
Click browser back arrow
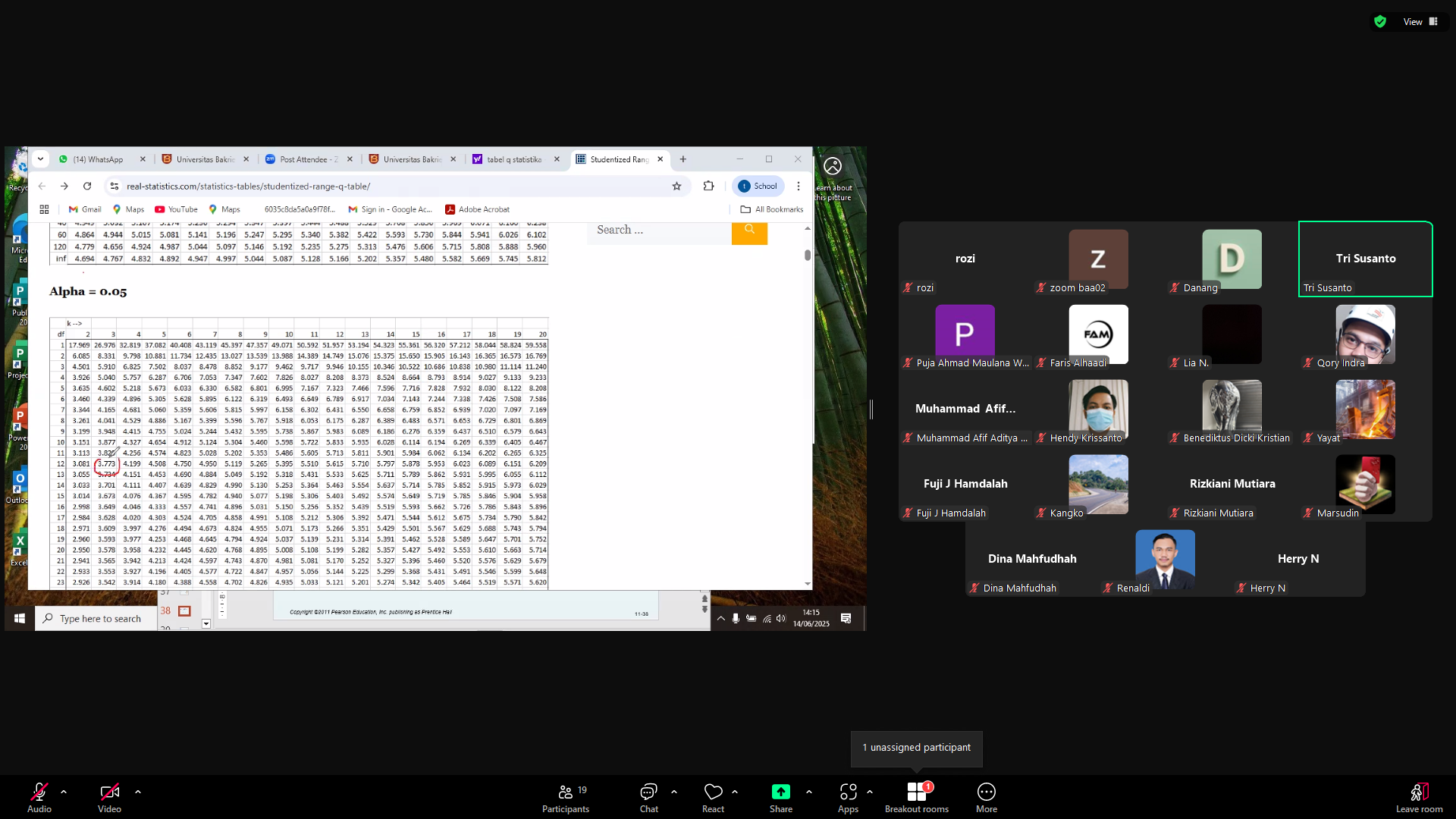click(42, 186)
